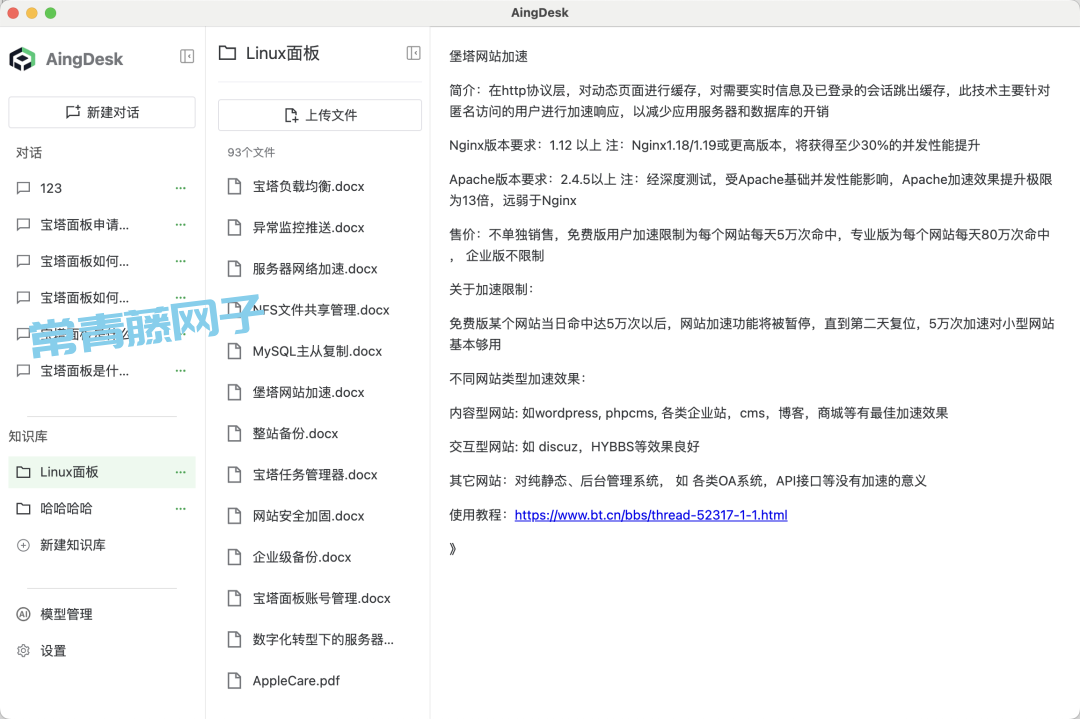Click document icon of 企业级备份.docx
The width and height of the screenshot is (1080, 719).
pos(234,557)
